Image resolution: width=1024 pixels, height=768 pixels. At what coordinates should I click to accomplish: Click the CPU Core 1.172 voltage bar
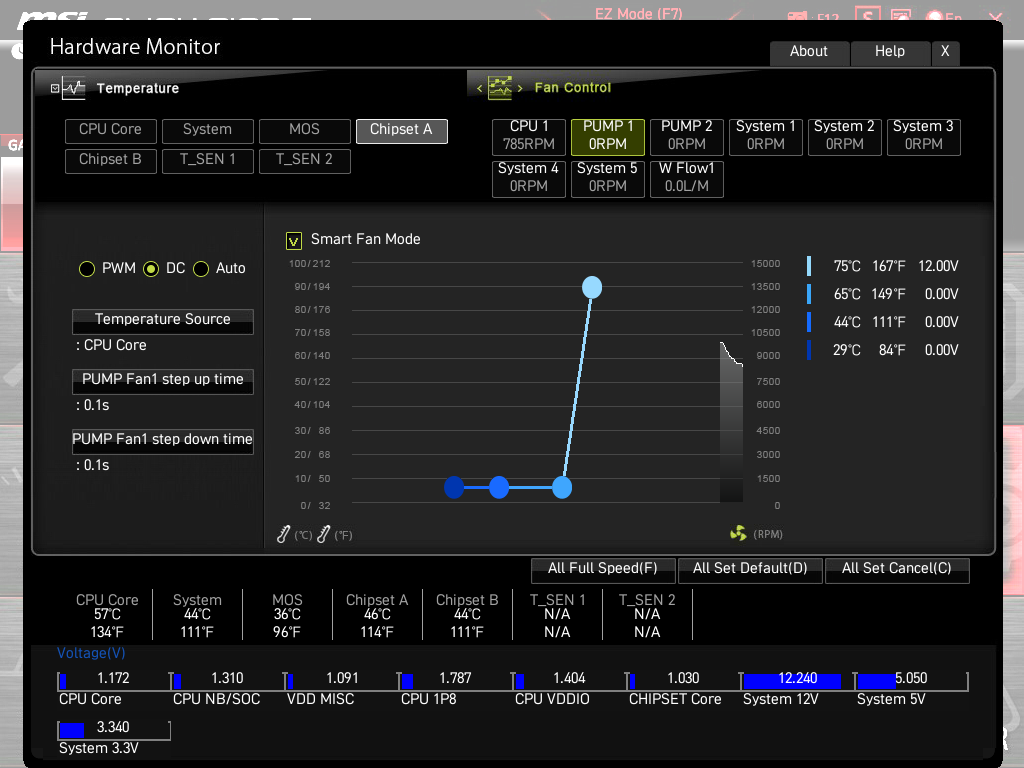tap(114, 680)
